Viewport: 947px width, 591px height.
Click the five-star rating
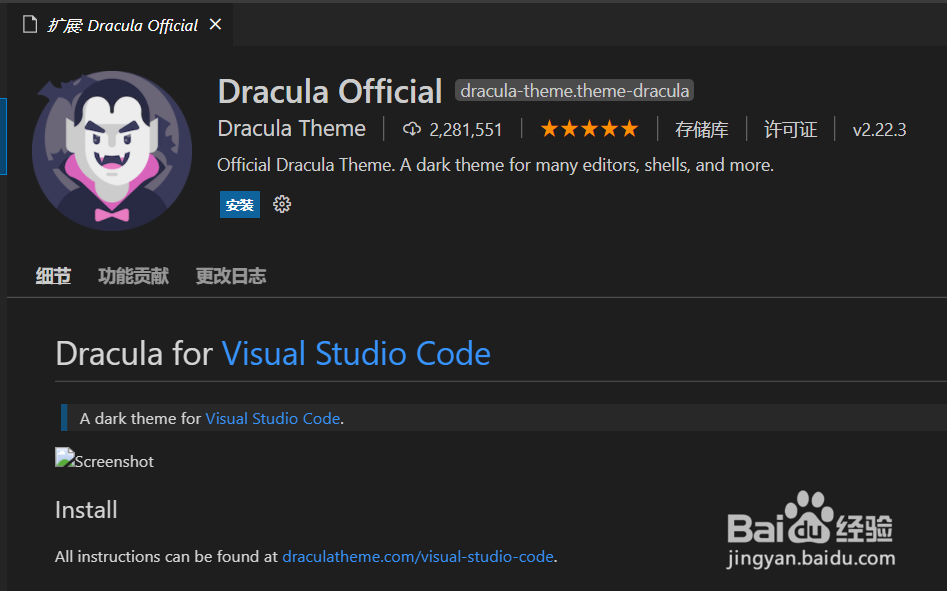click(589, 129)
